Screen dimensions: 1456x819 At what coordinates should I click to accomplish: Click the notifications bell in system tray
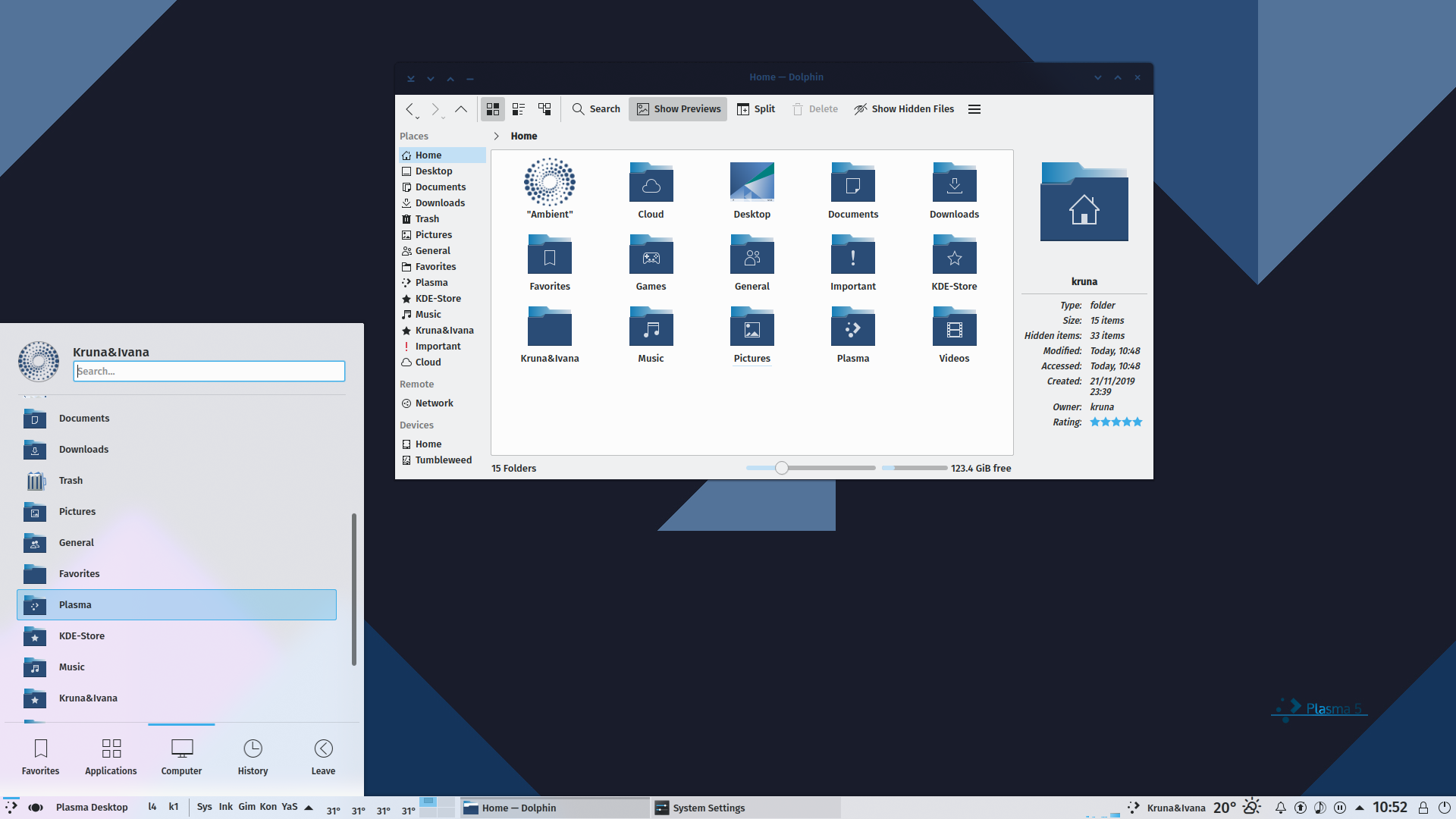1280,808
